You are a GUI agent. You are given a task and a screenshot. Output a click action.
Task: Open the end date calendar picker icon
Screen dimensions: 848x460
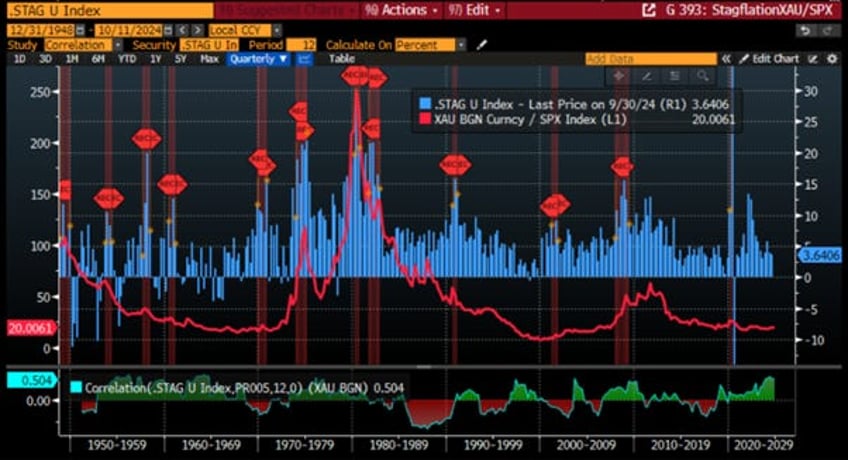click(168, 31)
